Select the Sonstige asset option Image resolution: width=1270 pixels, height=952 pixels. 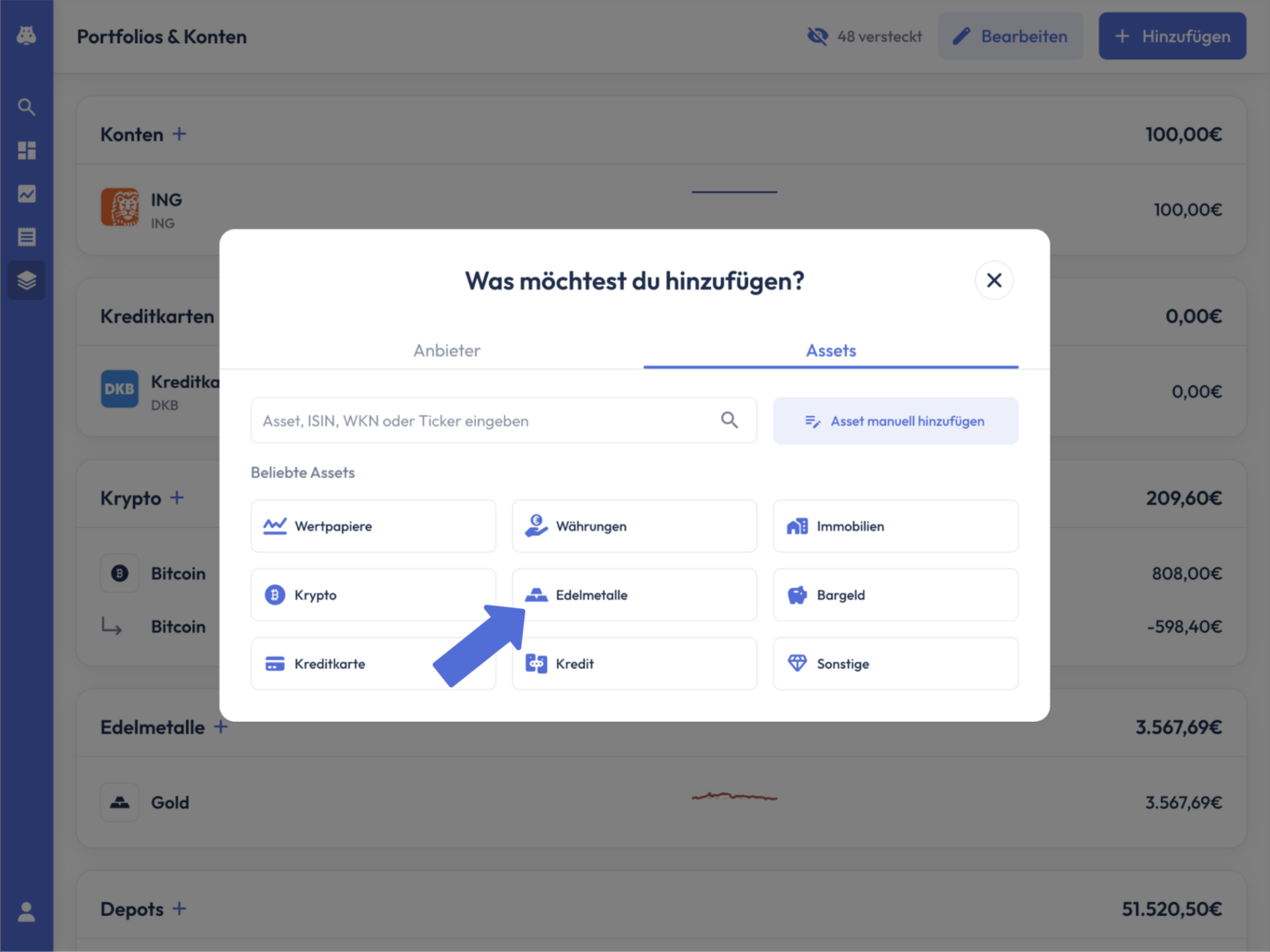(895, 664)
